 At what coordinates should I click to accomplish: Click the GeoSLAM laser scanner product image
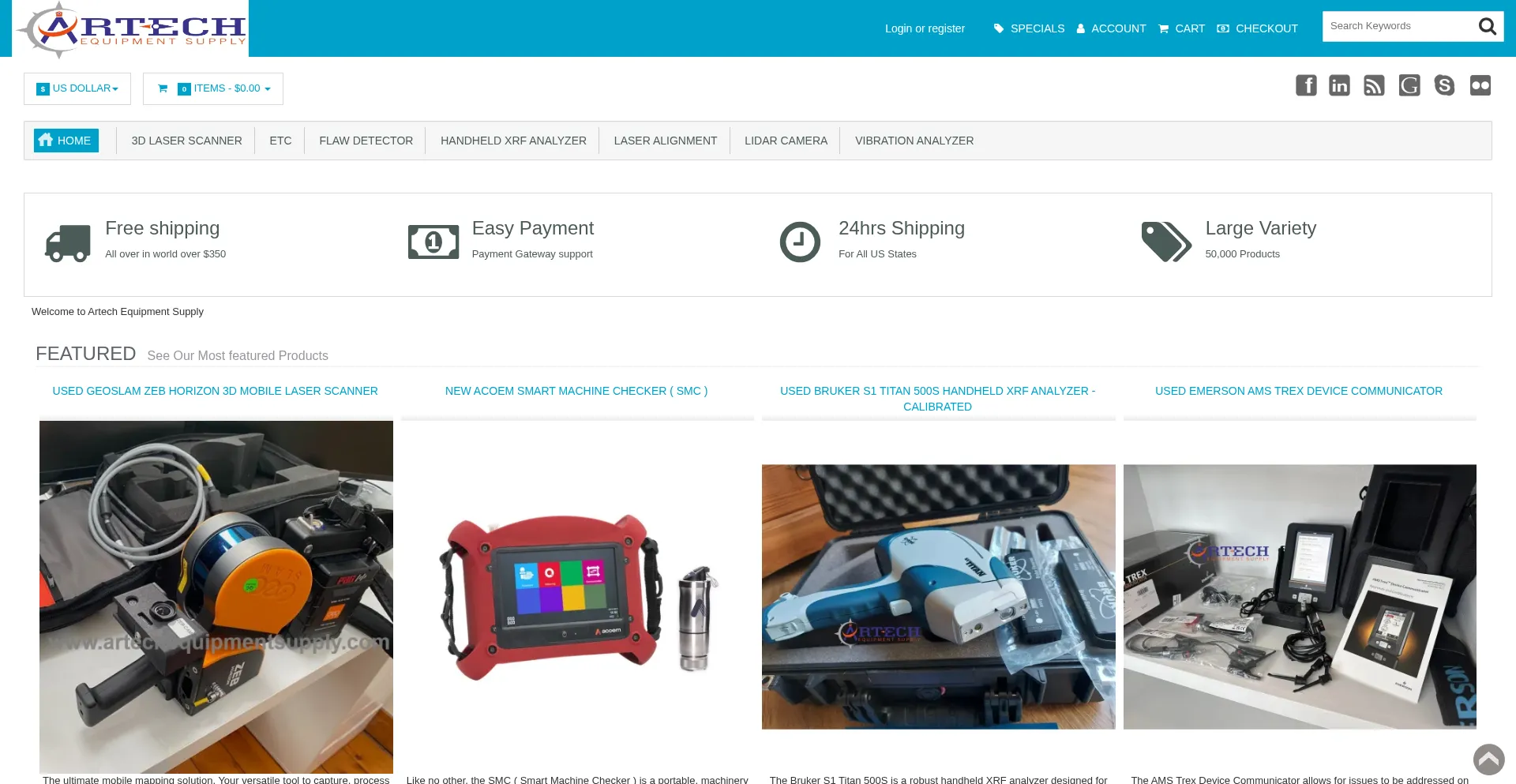(x=216, y=597)
